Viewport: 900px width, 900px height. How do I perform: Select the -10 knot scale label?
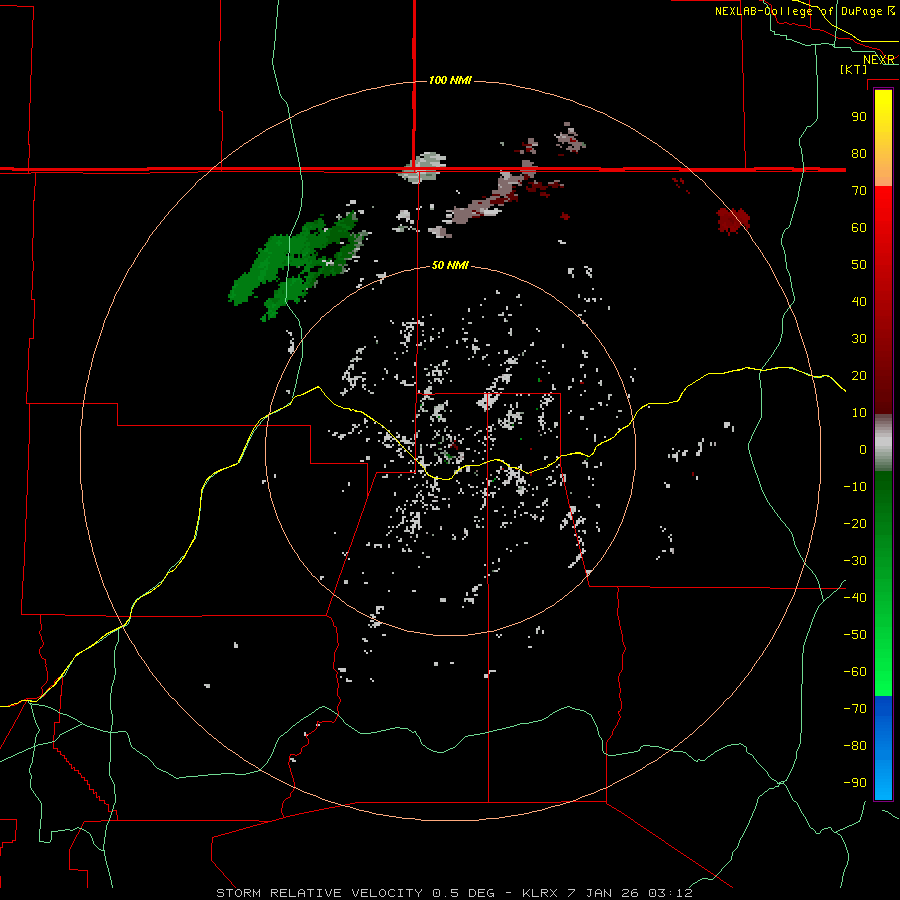point(855,487)
